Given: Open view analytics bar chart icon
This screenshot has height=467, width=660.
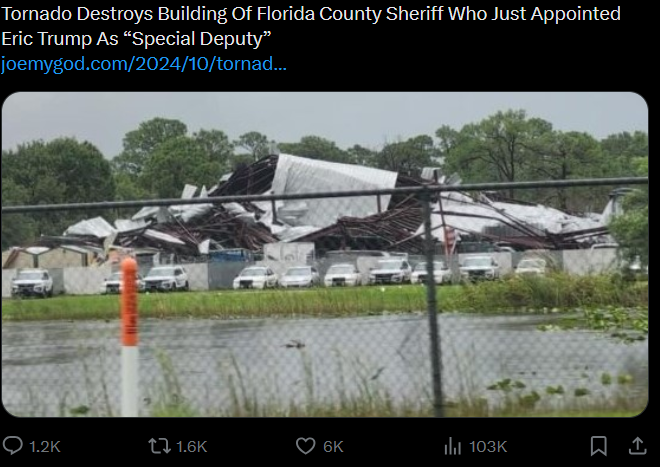Looking at the screenshot, I should tap(452, 446).
